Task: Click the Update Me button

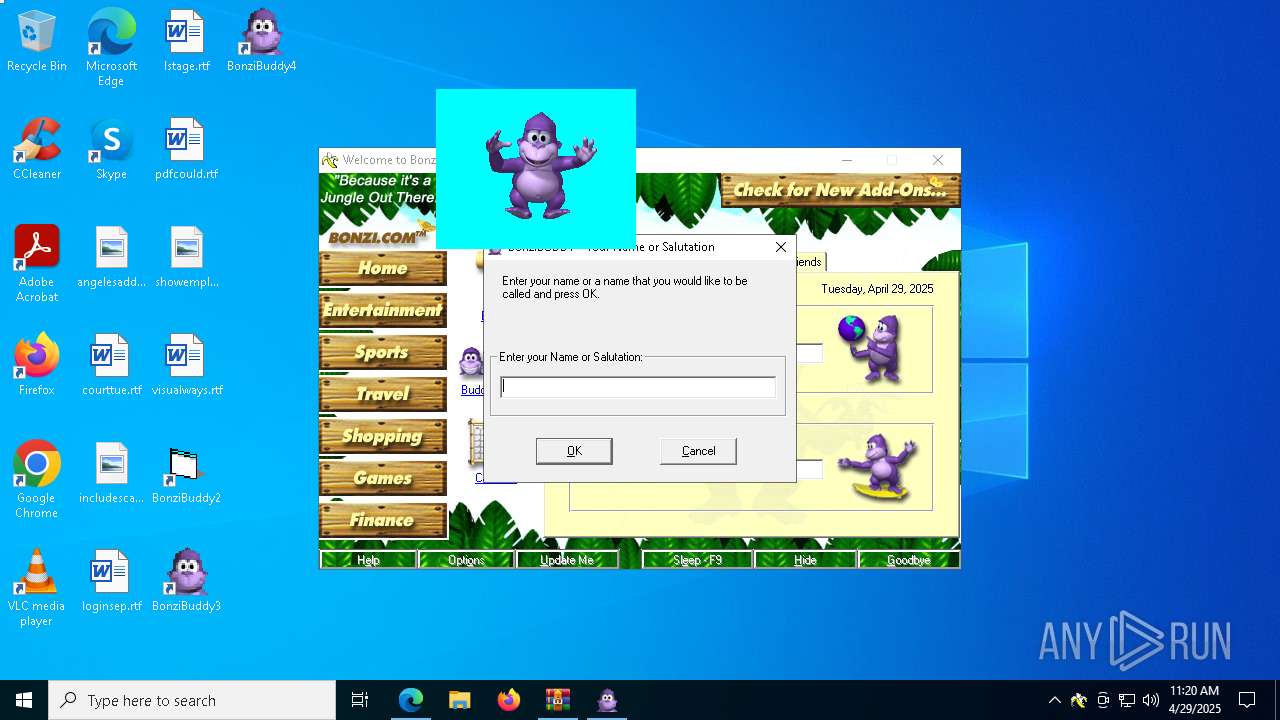Action: click(567, 560)
